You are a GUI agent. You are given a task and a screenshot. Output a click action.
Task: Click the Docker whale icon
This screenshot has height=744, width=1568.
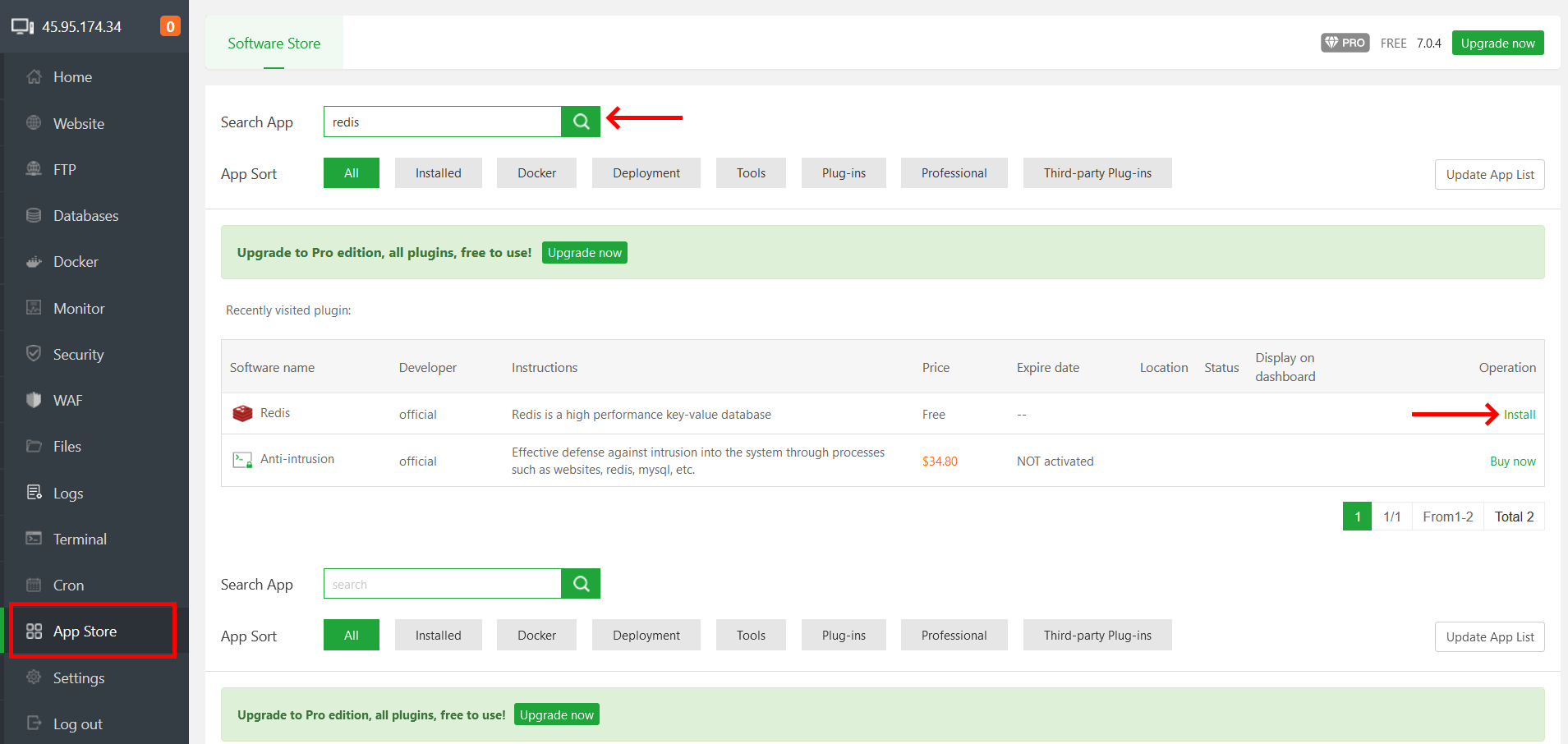point(34,261)
